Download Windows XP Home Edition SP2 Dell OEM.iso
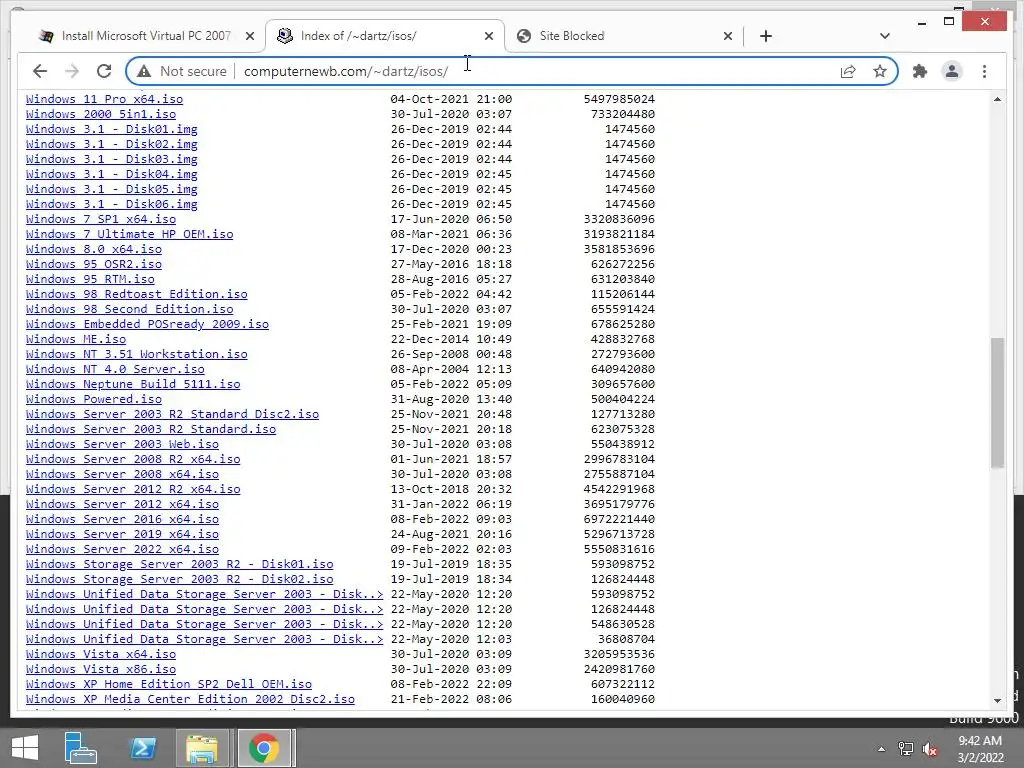Viewport: 1024px width, 768px height. [x=168, y=685]
